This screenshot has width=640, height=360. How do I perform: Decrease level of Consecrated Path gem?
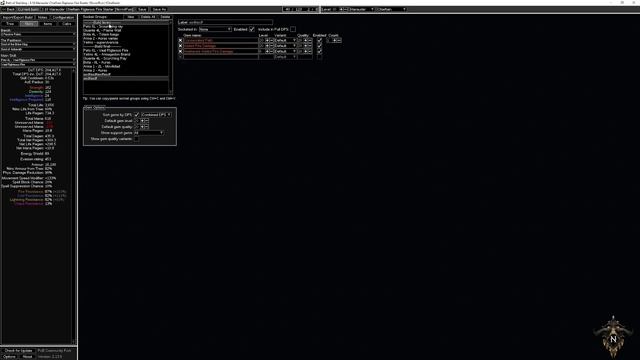271,40
